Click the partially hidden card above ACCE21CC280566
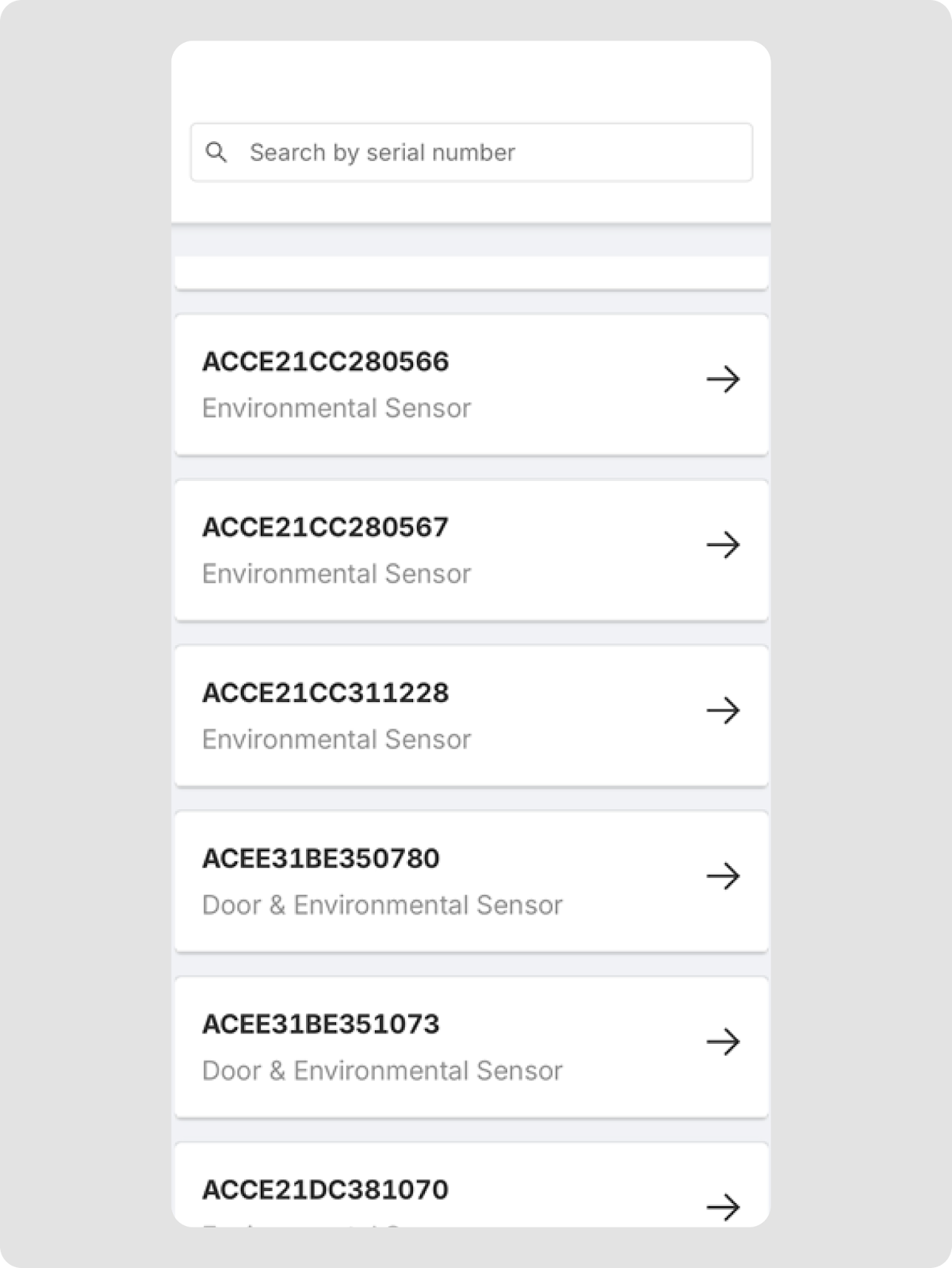This screenshot has width=952, height=1268. (x=471, y=273)
